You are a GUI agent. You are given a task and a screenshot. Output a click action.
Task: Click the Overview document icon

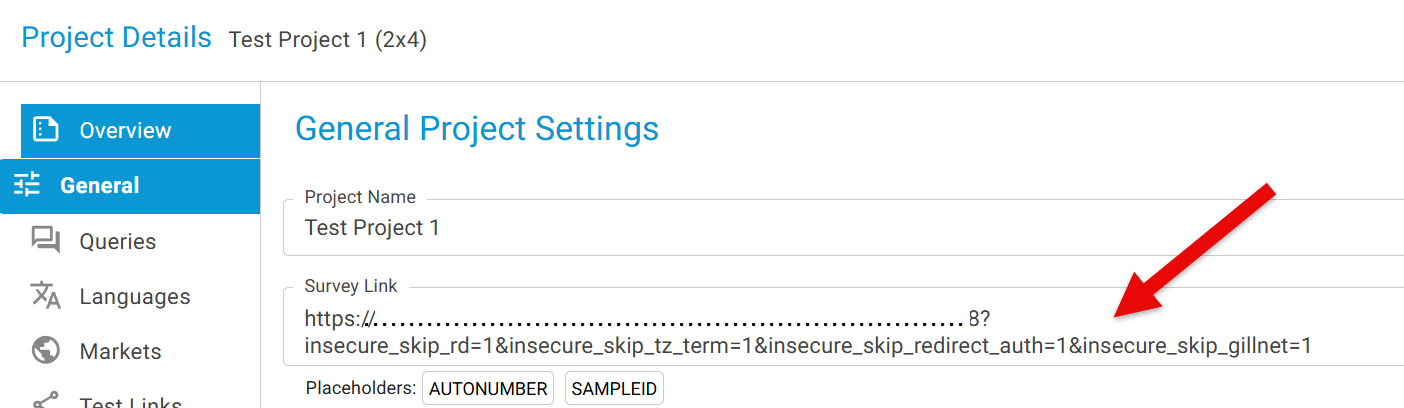(x=46, y=130)
